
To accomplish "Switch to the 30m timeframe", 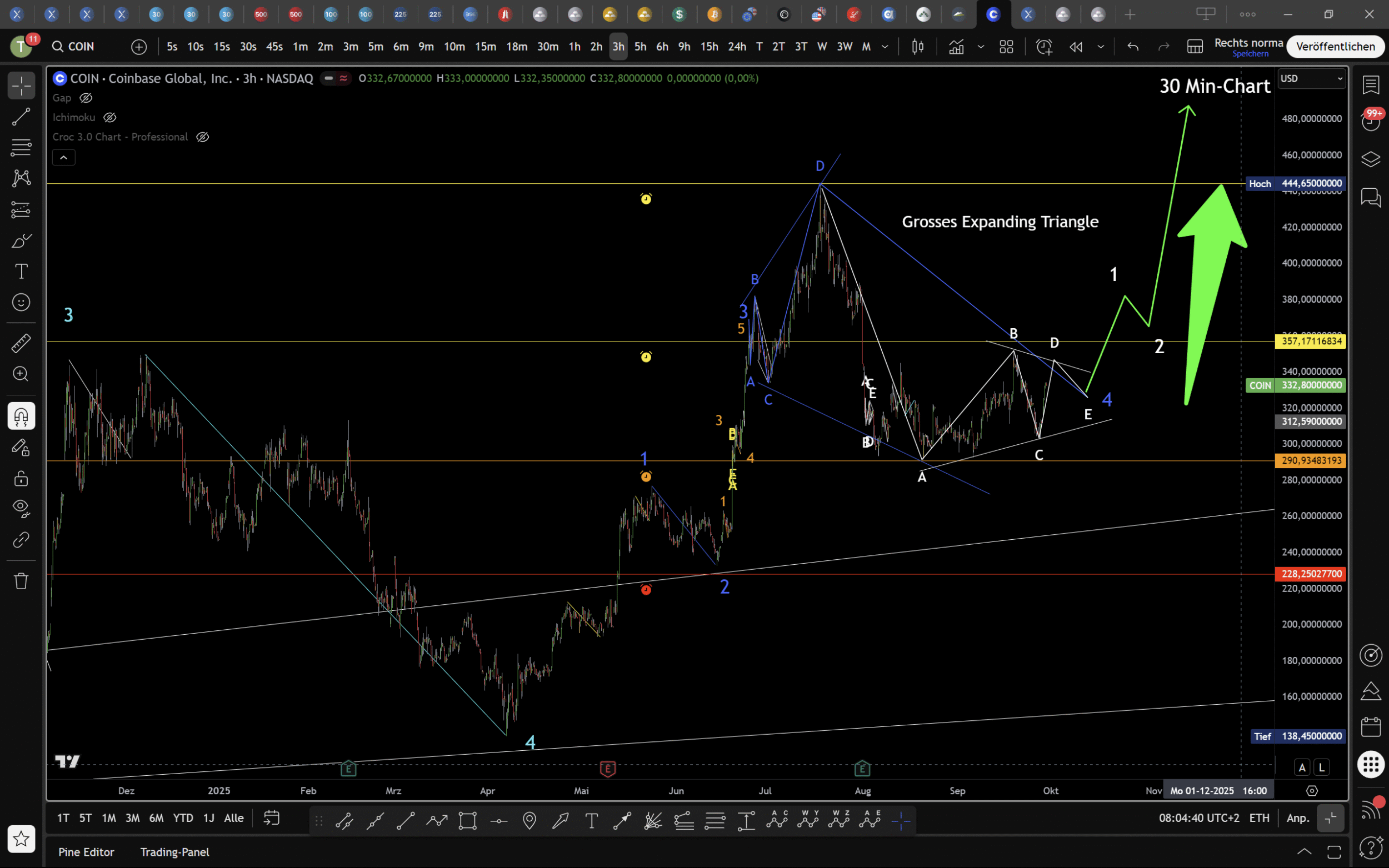I will (x=547, y=47).
